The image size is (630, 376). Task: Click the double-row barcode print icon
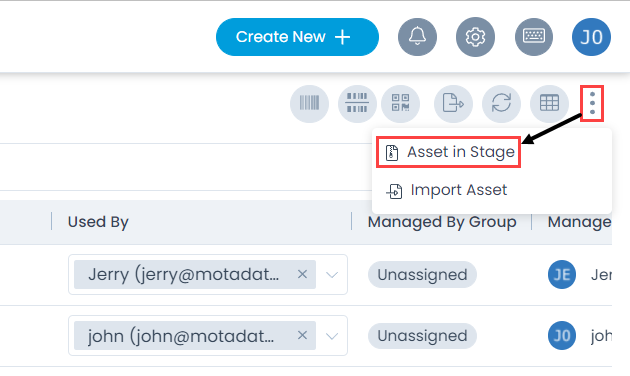click(x=357, y=104)
